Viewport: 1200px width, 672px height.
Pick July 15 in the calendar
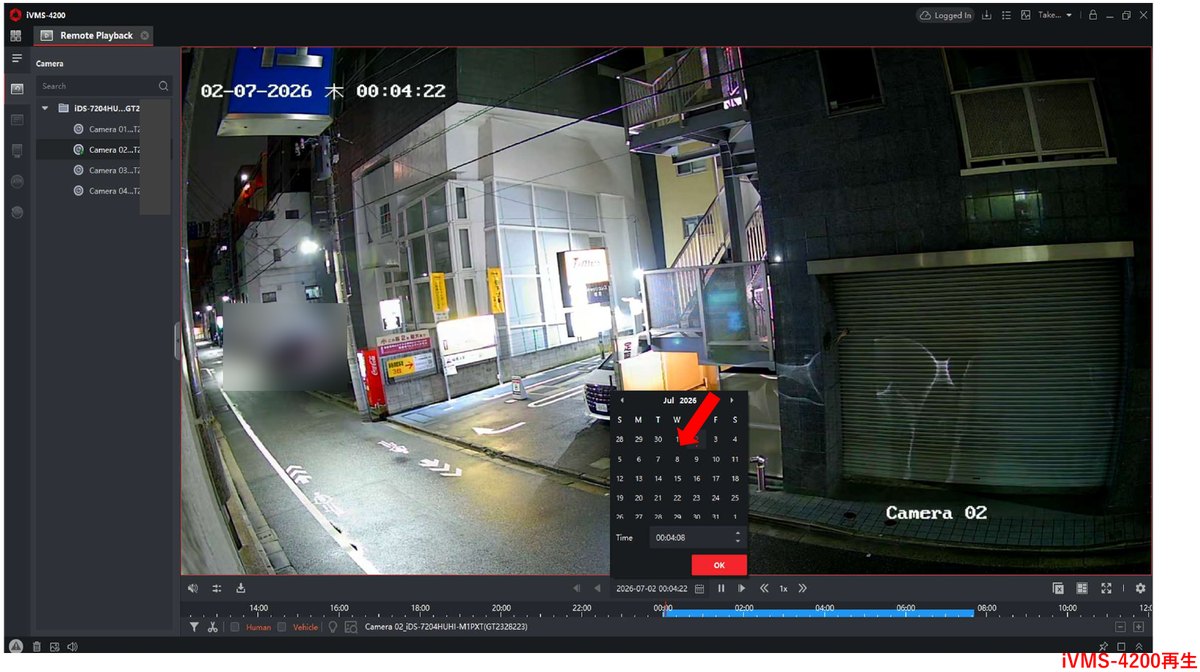point(677,478)
